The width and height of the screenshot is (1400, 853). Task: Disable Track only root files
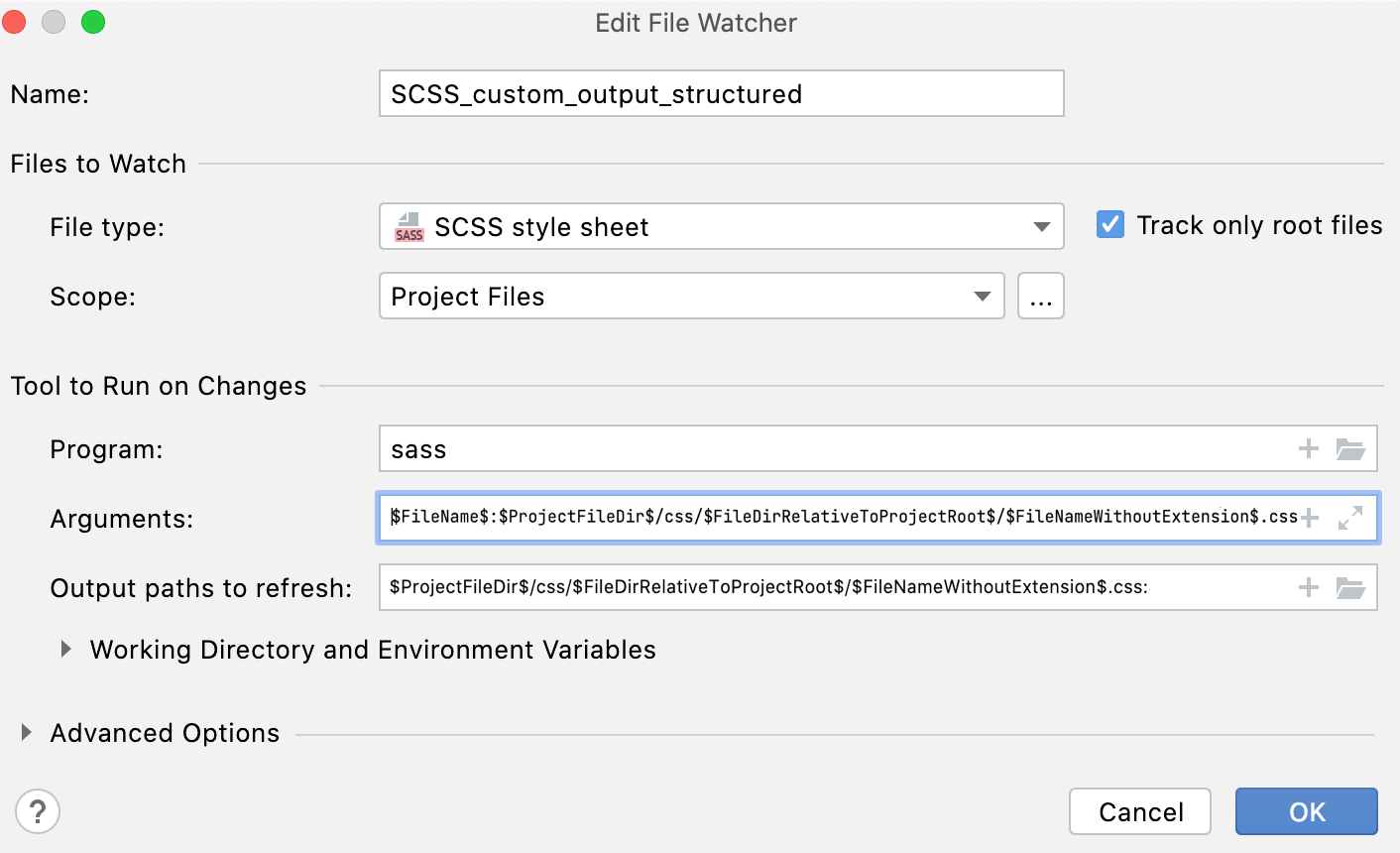1109,224
